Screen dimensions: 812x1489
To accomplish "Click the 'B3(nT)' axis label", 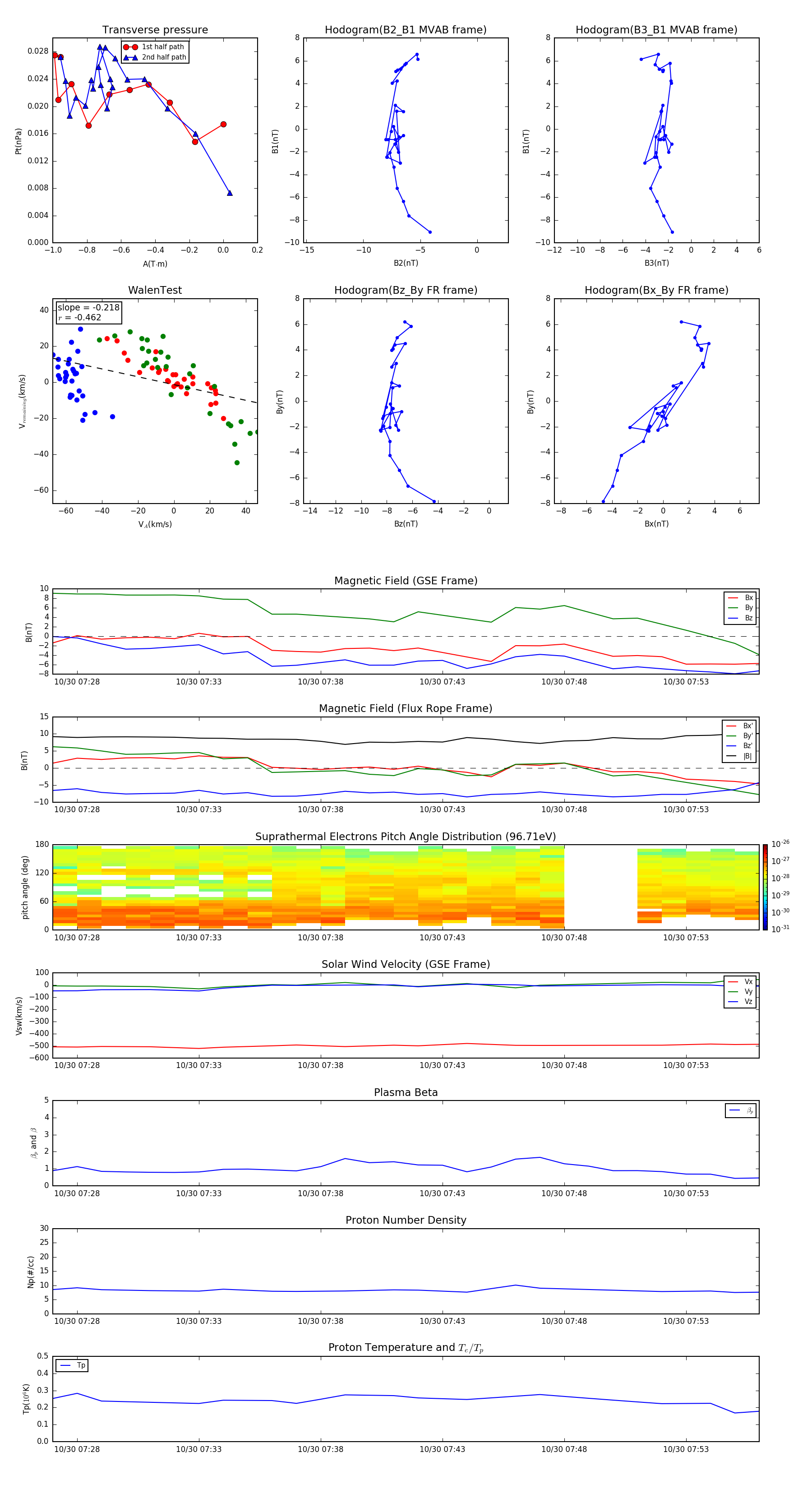I will tap(656, 263).
